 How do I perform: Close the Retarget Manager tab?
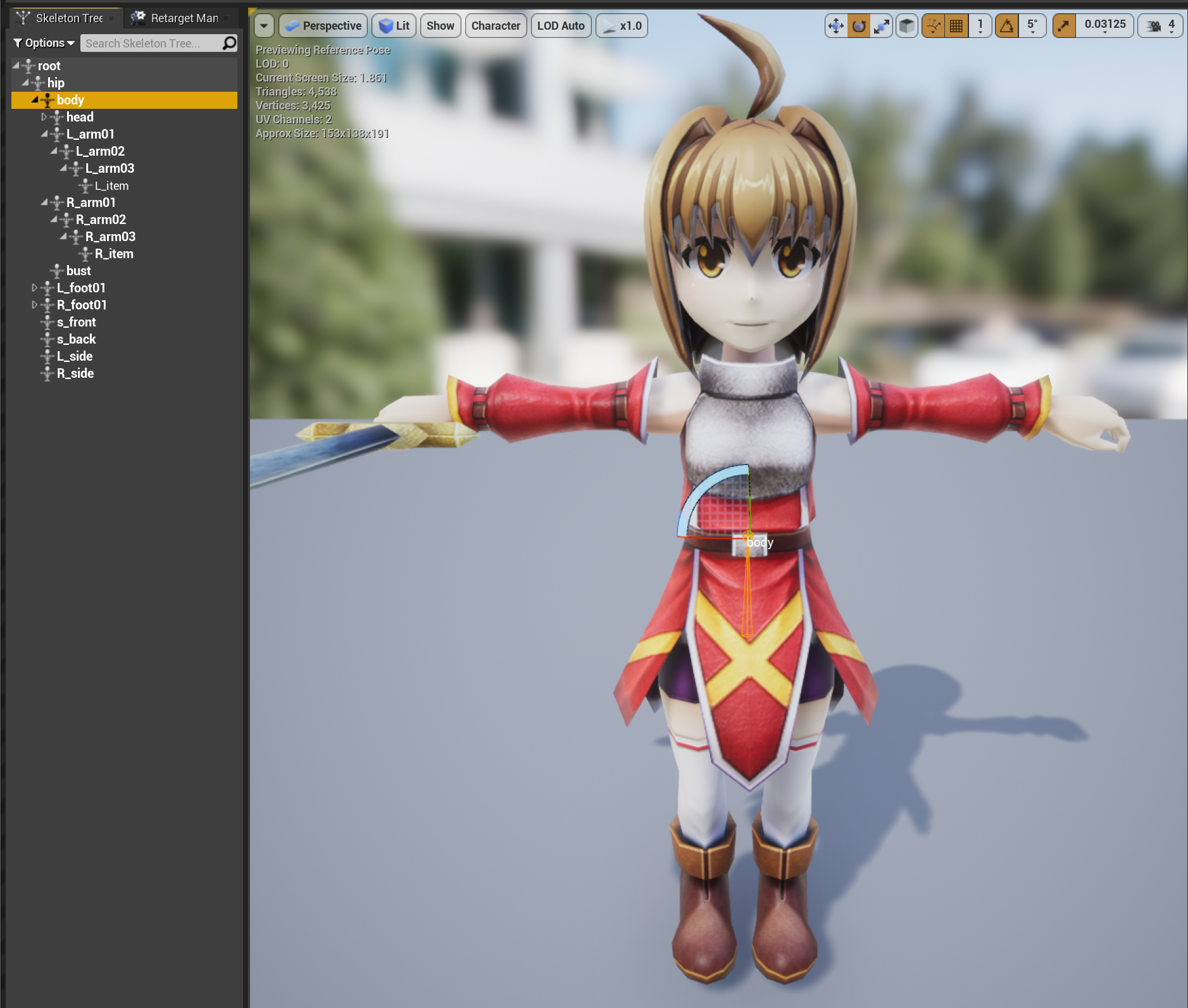227,18
